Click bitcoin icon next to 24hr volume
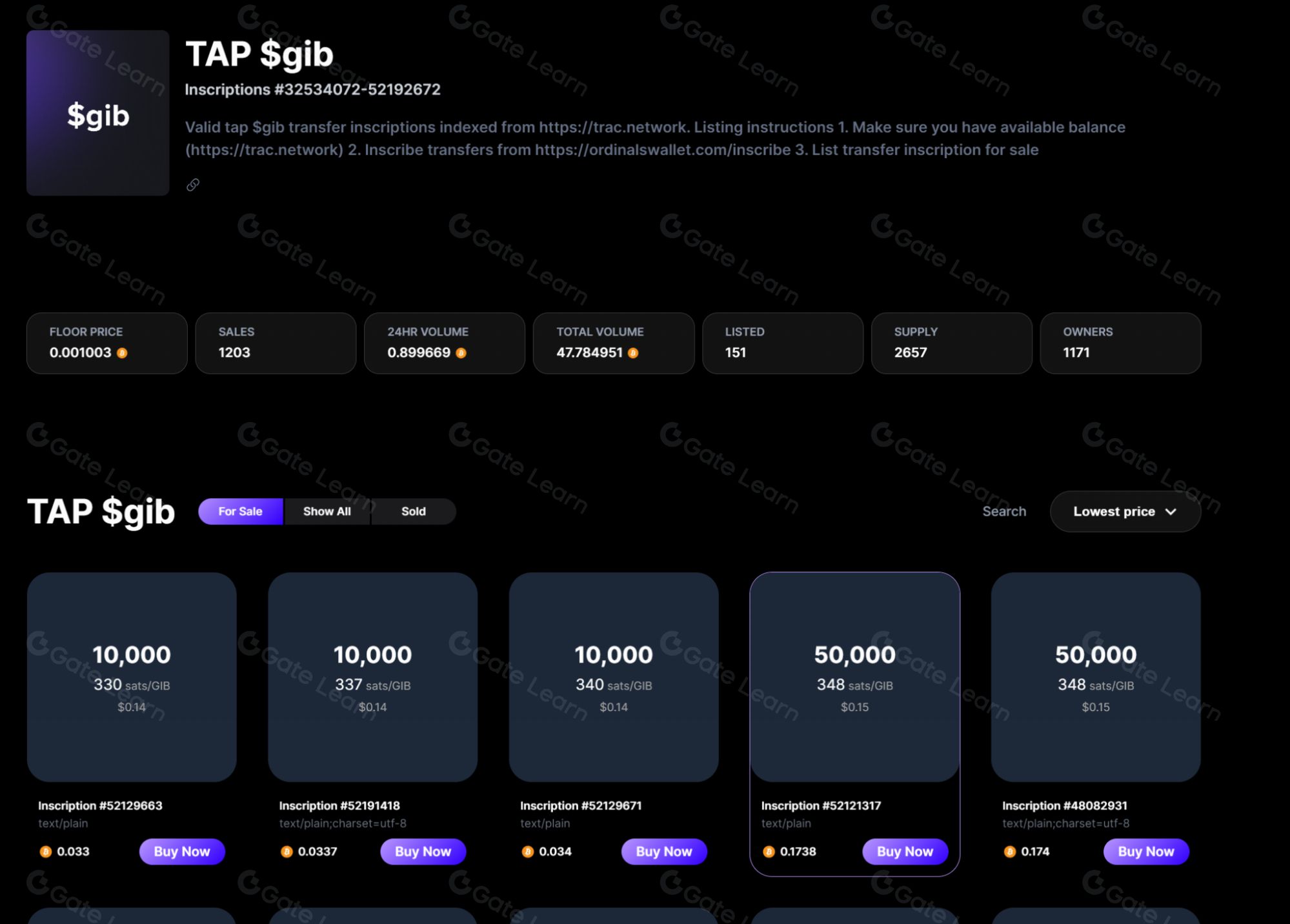1290x924 pixels. pos(461,353)
